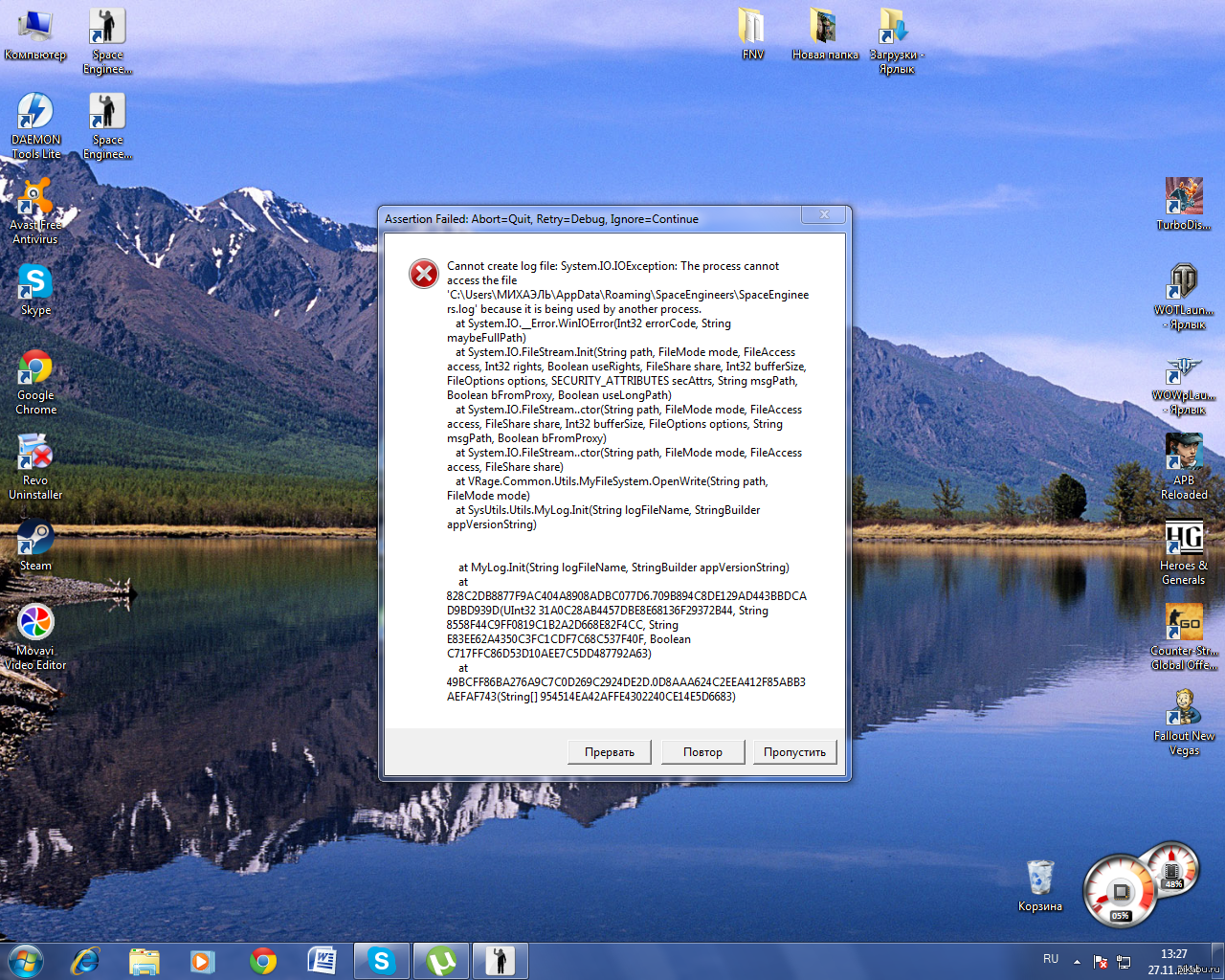Open the Google Chrome desktop icon
The image size is (1225, 980).
tap(35, 369)
